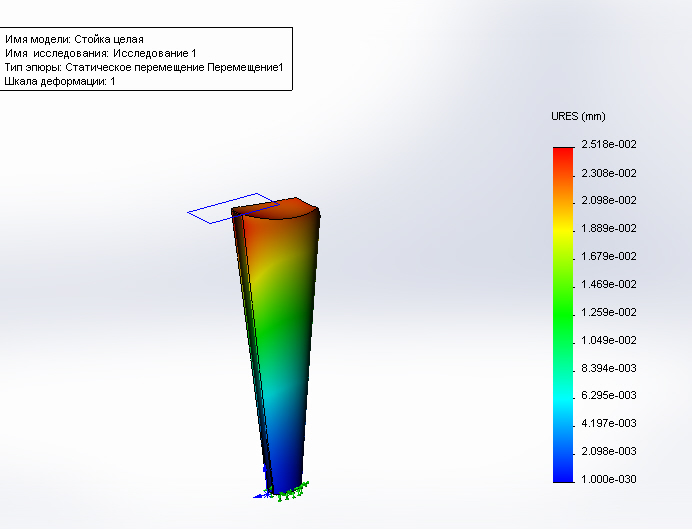Click the legend value 2.308e-002
Image resolution: width=692 pixels, height=529 pixels.
click(x=609, y=173)
